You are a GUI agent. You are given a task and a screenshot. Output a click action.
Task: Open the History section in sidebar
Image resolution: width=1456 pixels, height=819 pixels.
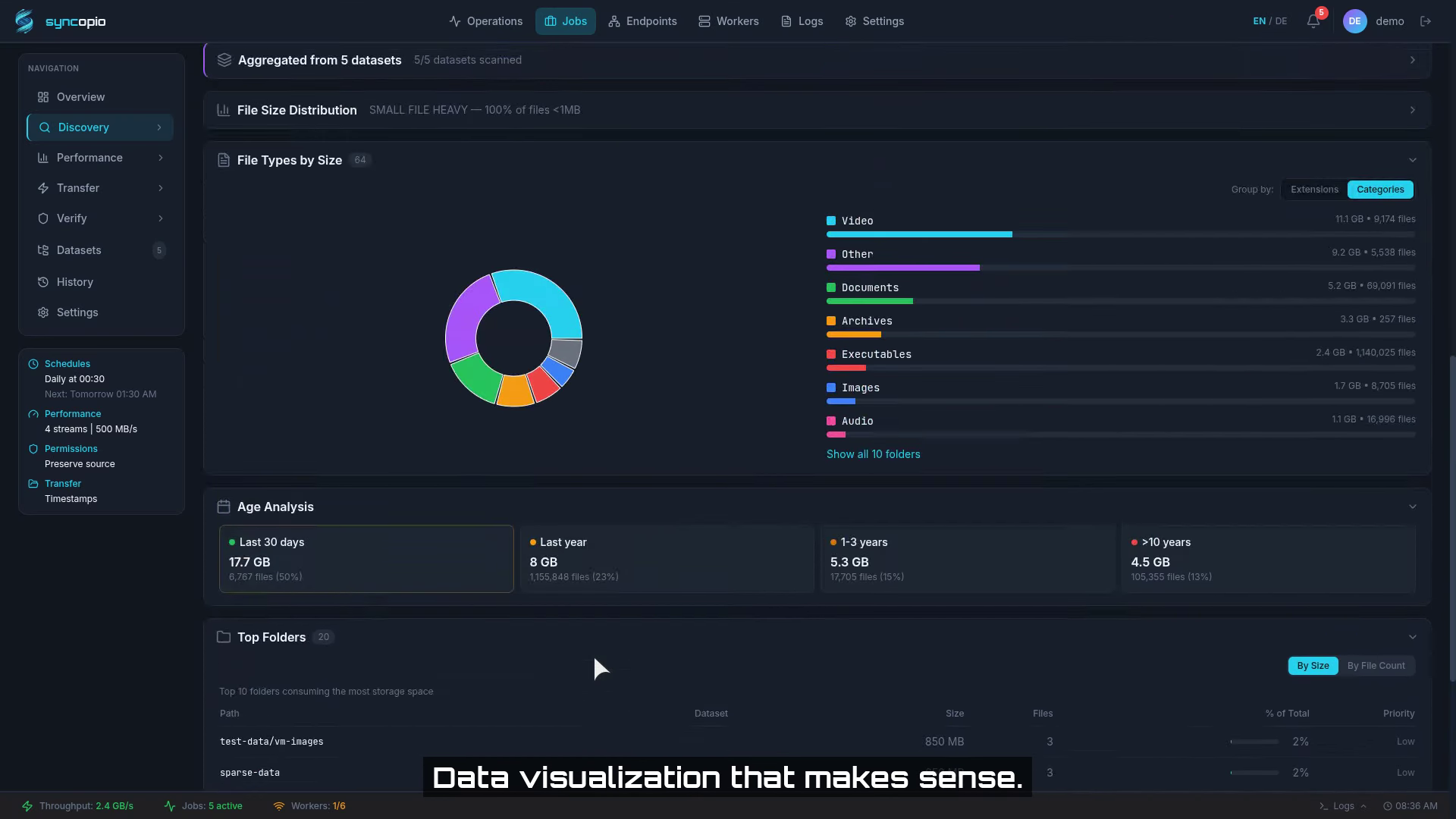74,282
